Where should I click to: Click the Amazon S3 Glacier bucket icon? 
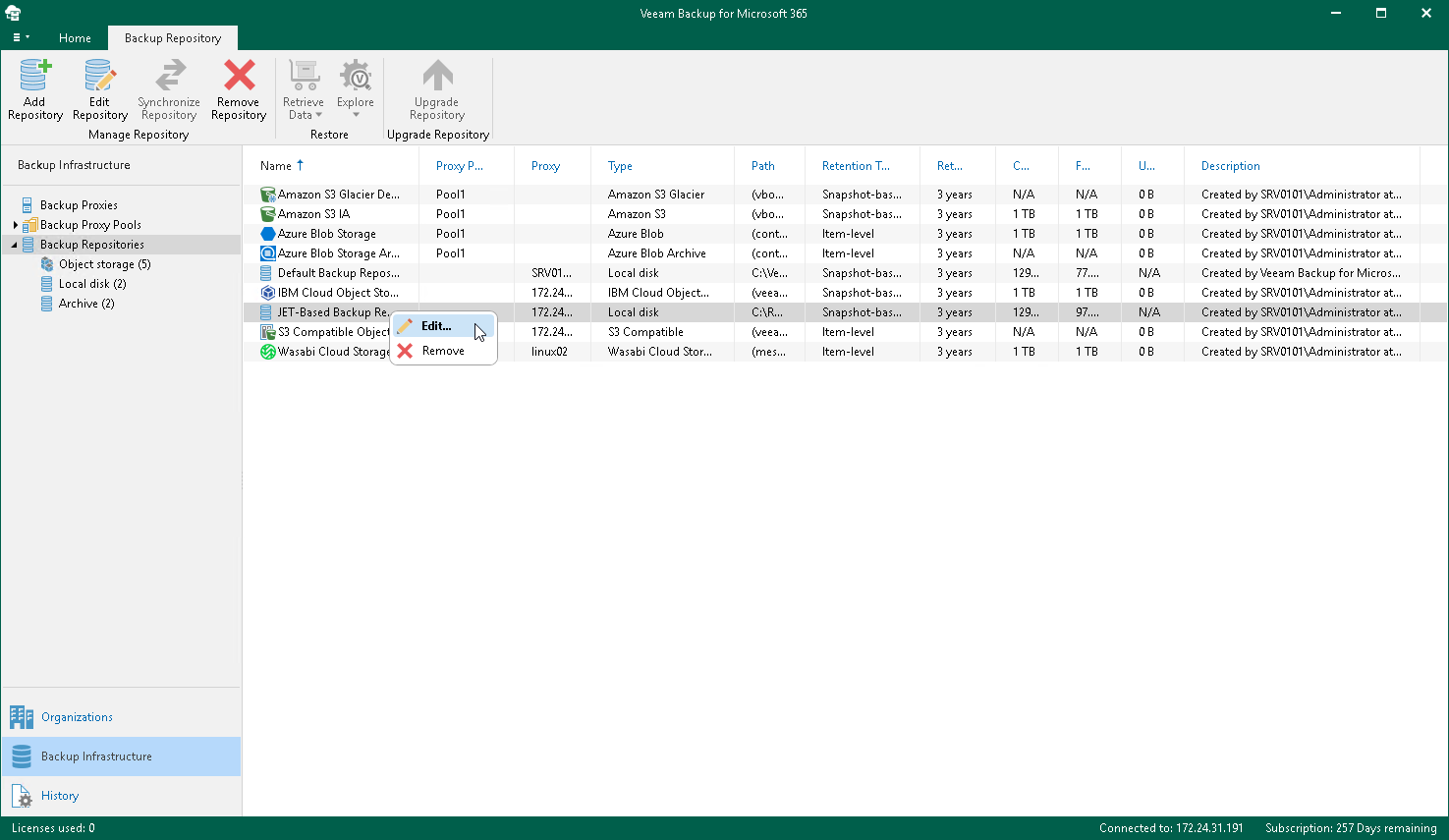click(x=267, y=195)
